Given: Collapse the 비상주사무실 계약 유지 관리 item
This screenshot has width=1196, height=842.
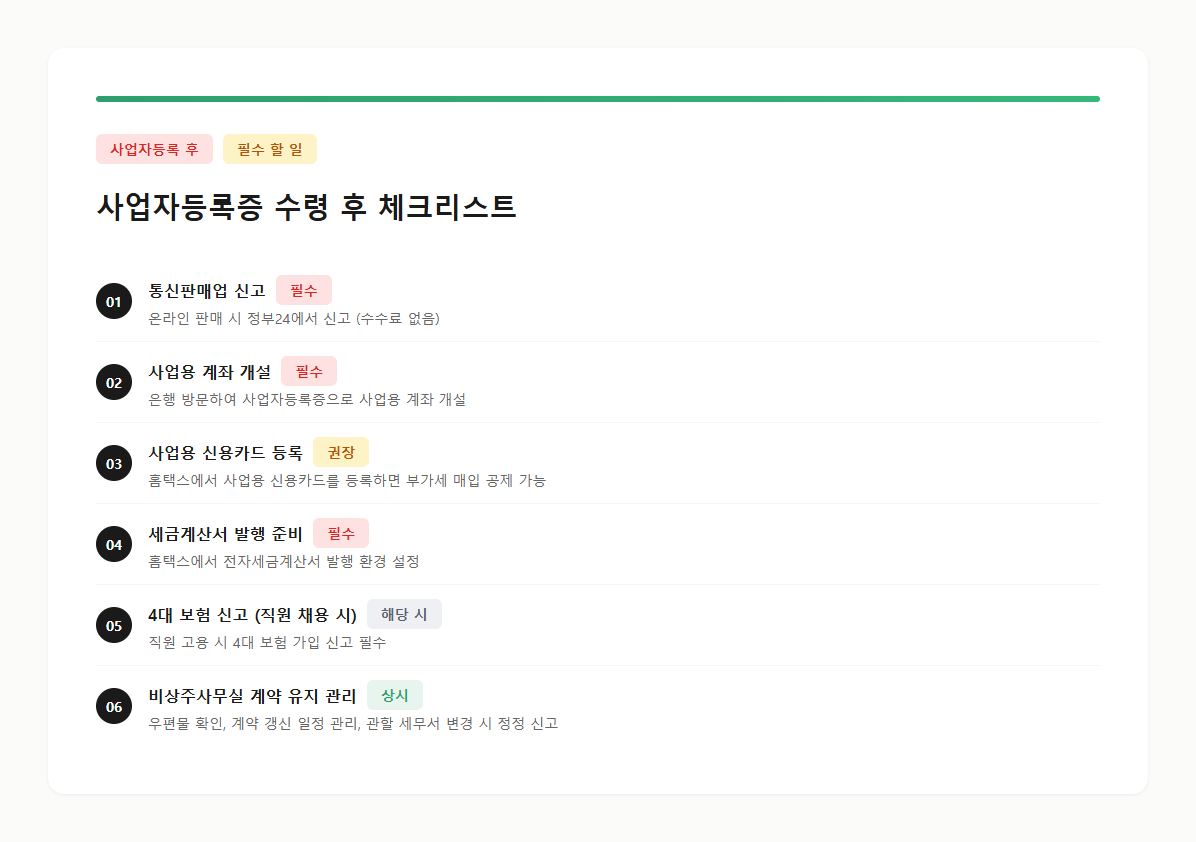Looking at the screenshot, I should click(252, 694).
